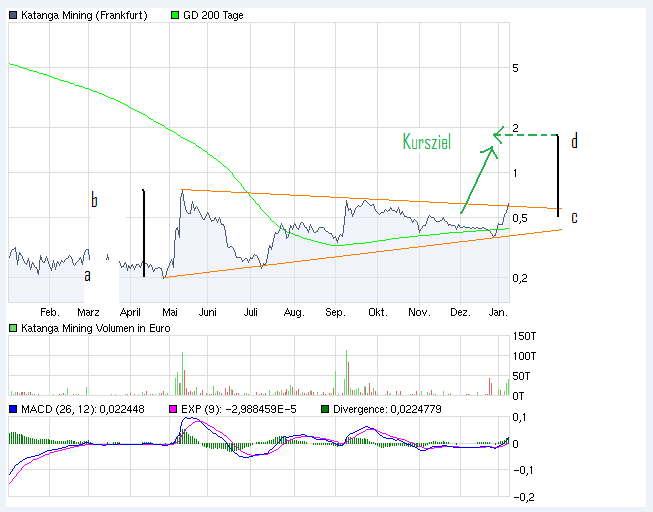Click the tallest volume bar in May
653x512 pixels.
pyautogui.click(x=182, y=374)
